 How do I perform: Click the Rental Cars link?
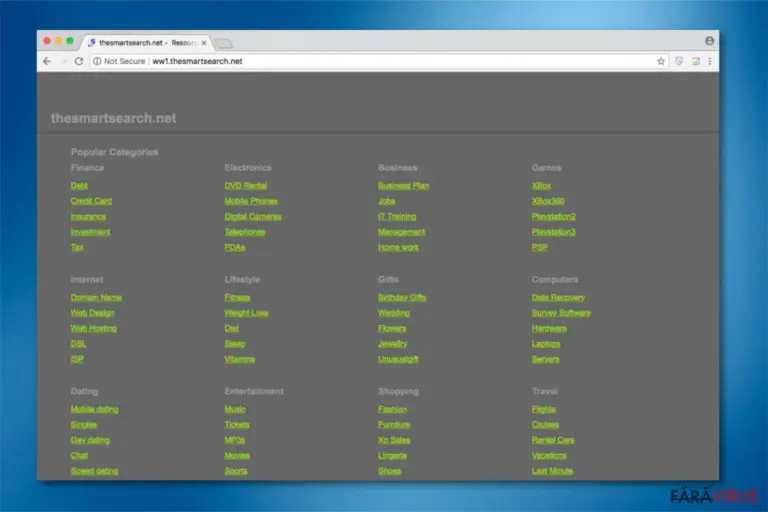(x=553, y=440)
